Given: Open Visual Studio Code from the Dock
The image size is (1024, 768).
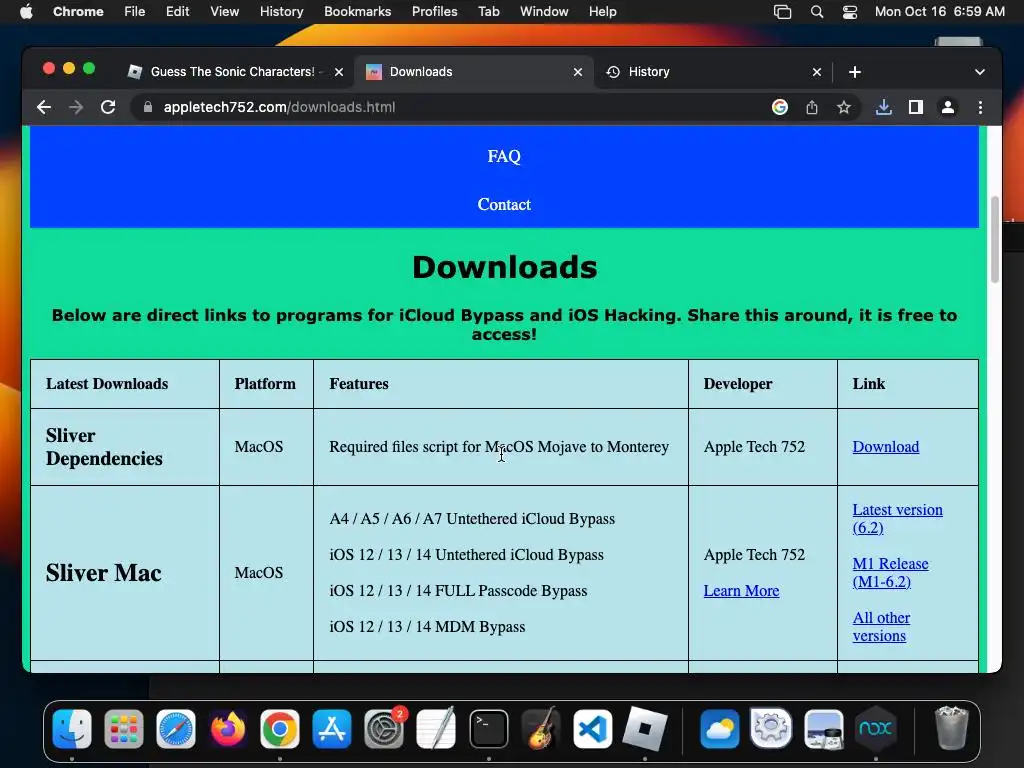Looking at the screenshot, I should [x=592, y=728].
